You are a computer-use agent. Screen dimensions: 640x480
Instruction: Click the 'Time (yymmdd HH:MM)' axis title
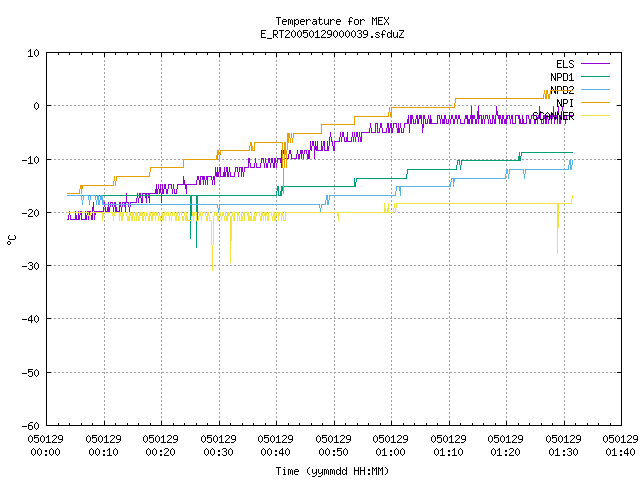(x=332, y=471)
